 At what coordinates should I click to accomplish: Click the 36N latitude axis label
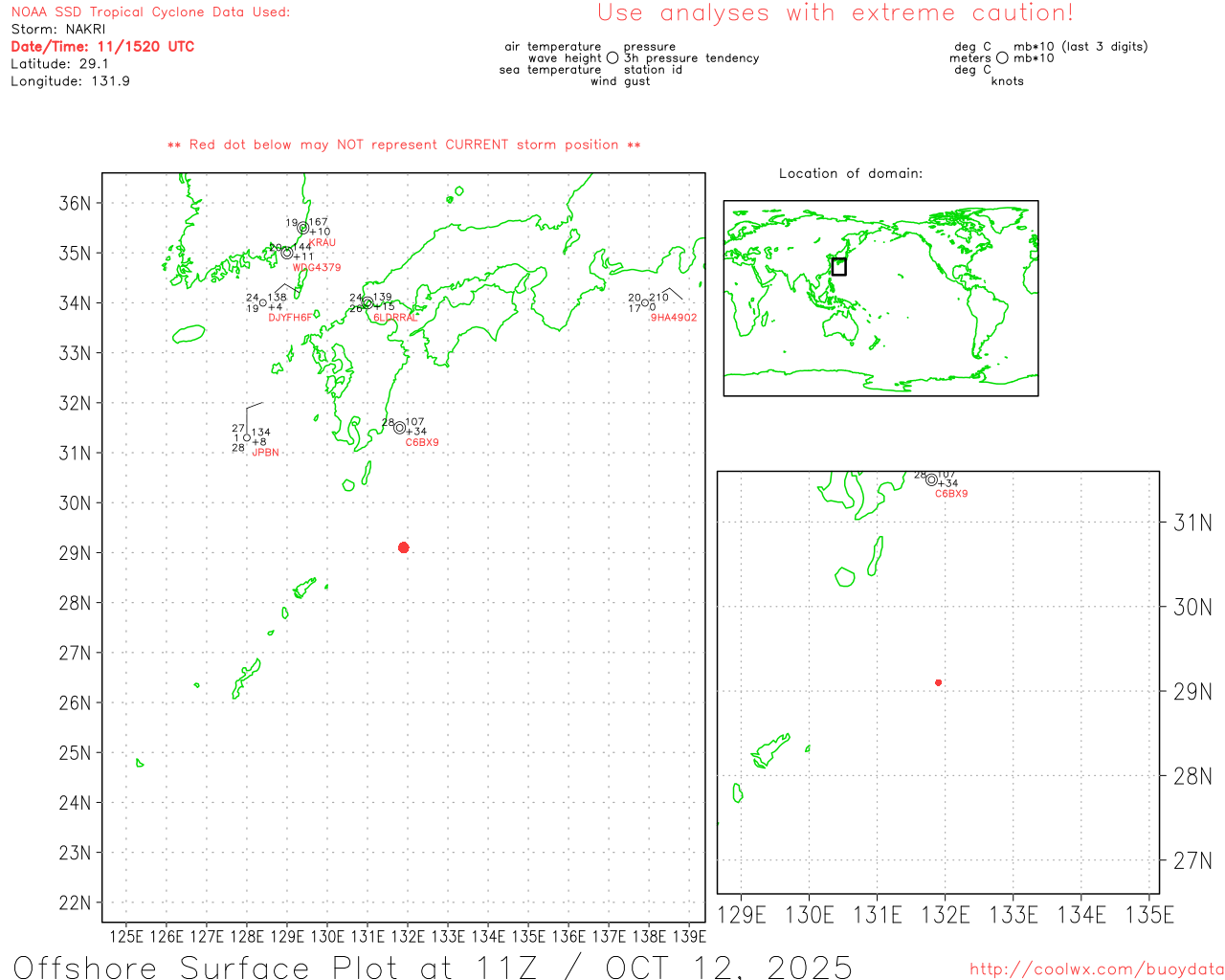[x=76, y=203]
